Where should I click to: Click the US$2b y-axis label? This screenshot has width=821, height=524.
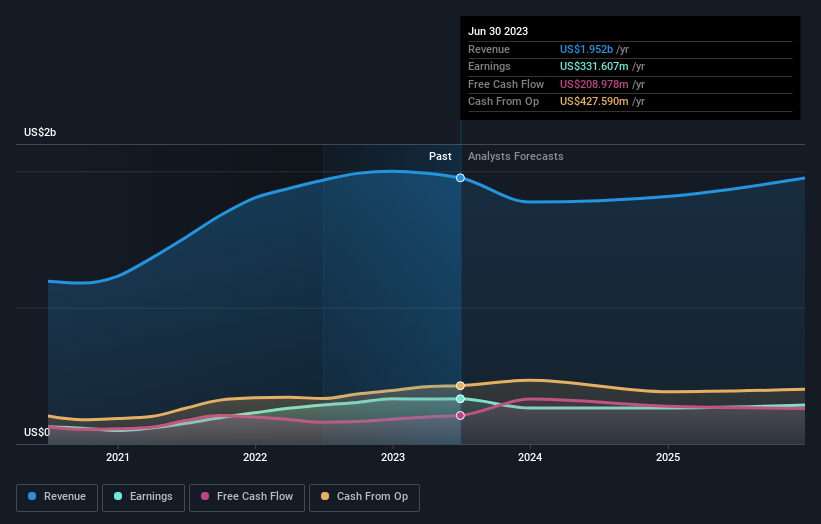point(40,132)
